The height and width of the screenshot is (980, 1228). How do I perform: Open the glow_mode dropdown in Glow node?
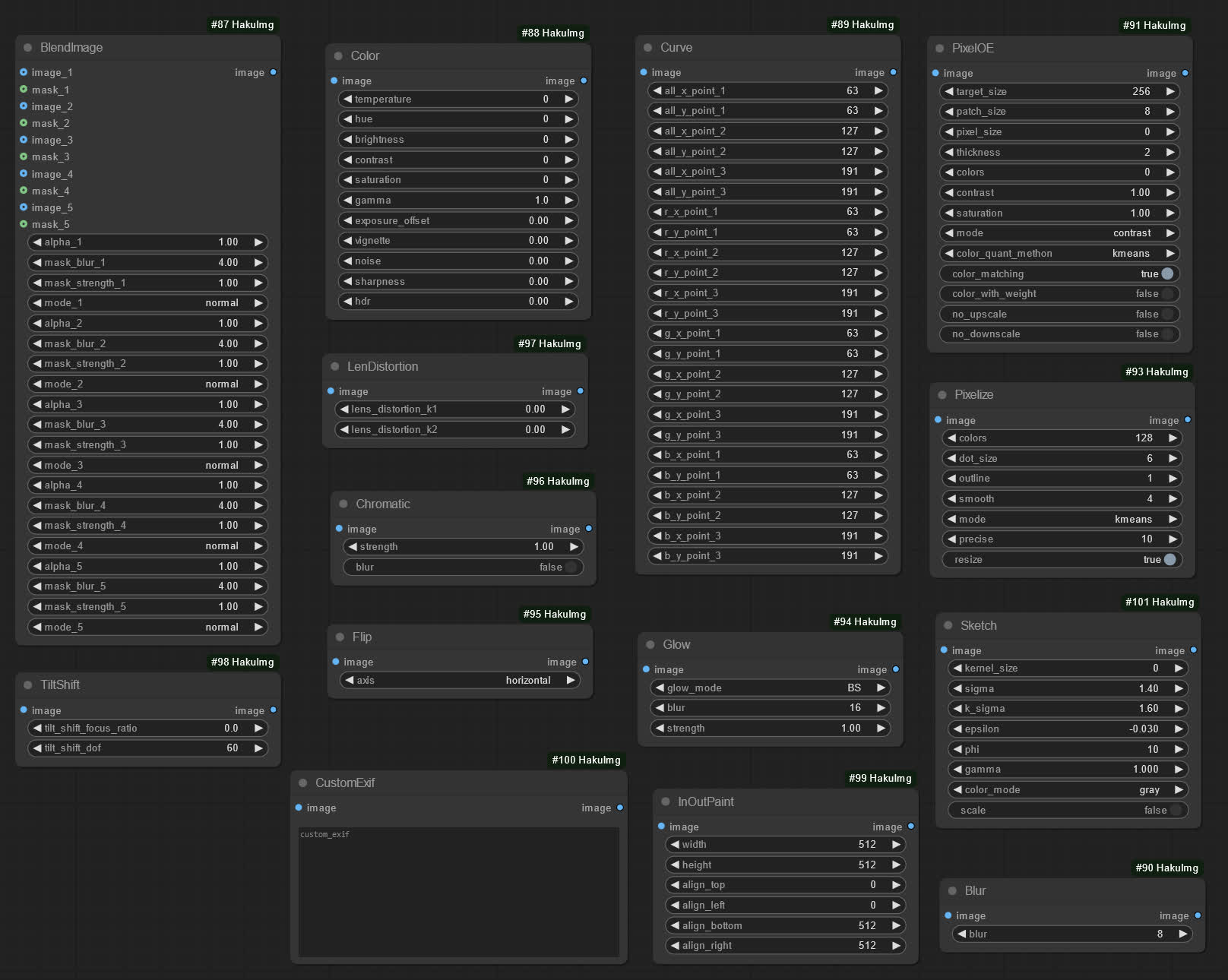click(770, 688)
